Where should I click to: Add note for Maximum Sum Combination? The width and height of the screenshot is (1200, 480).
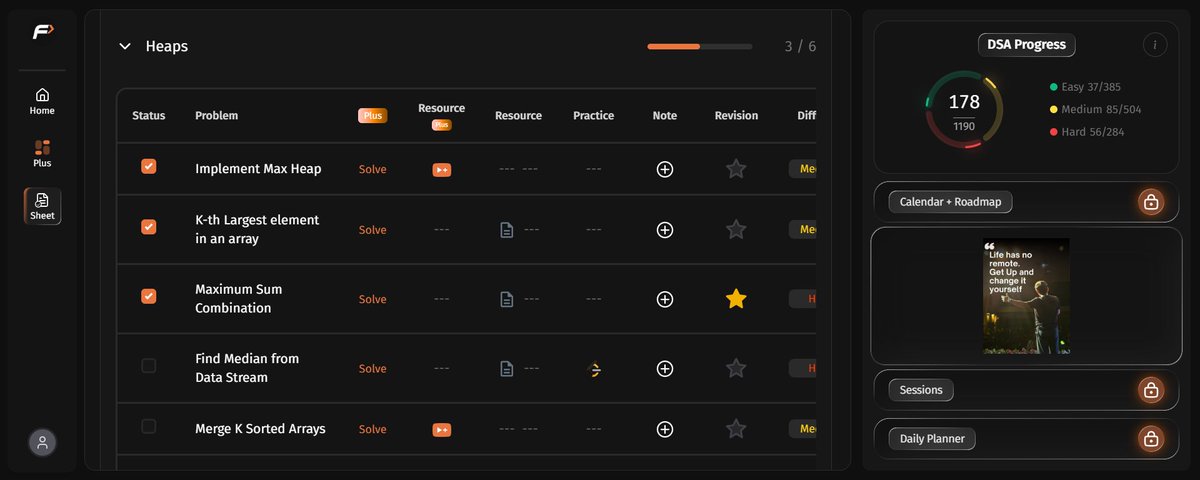(664, 299)
